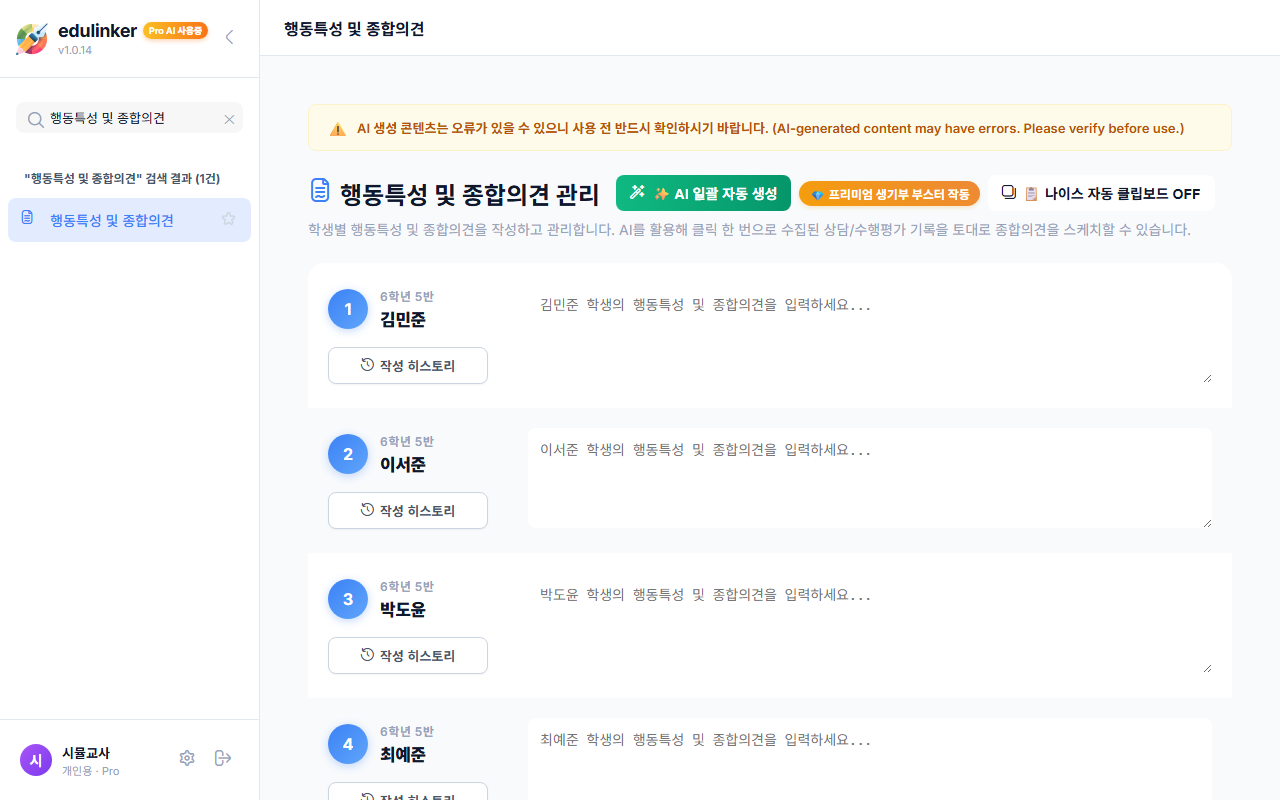This screenshot has width=1280, height=800.
Task: Open 작성 히스토리 for 김민준
Action: pyautogui.click(x=408, y=366)
